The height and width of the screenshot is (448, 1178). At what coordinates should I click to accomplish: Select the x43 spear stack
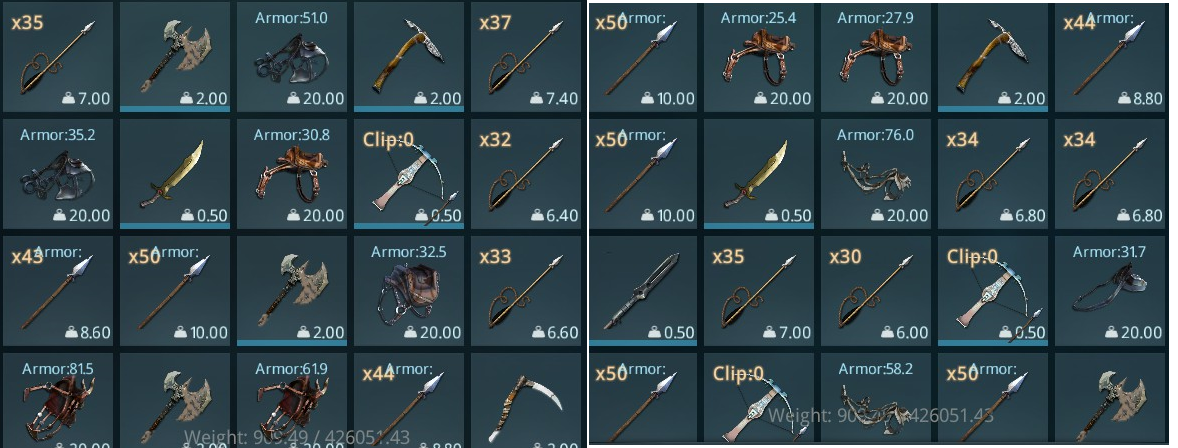point(59,292)
